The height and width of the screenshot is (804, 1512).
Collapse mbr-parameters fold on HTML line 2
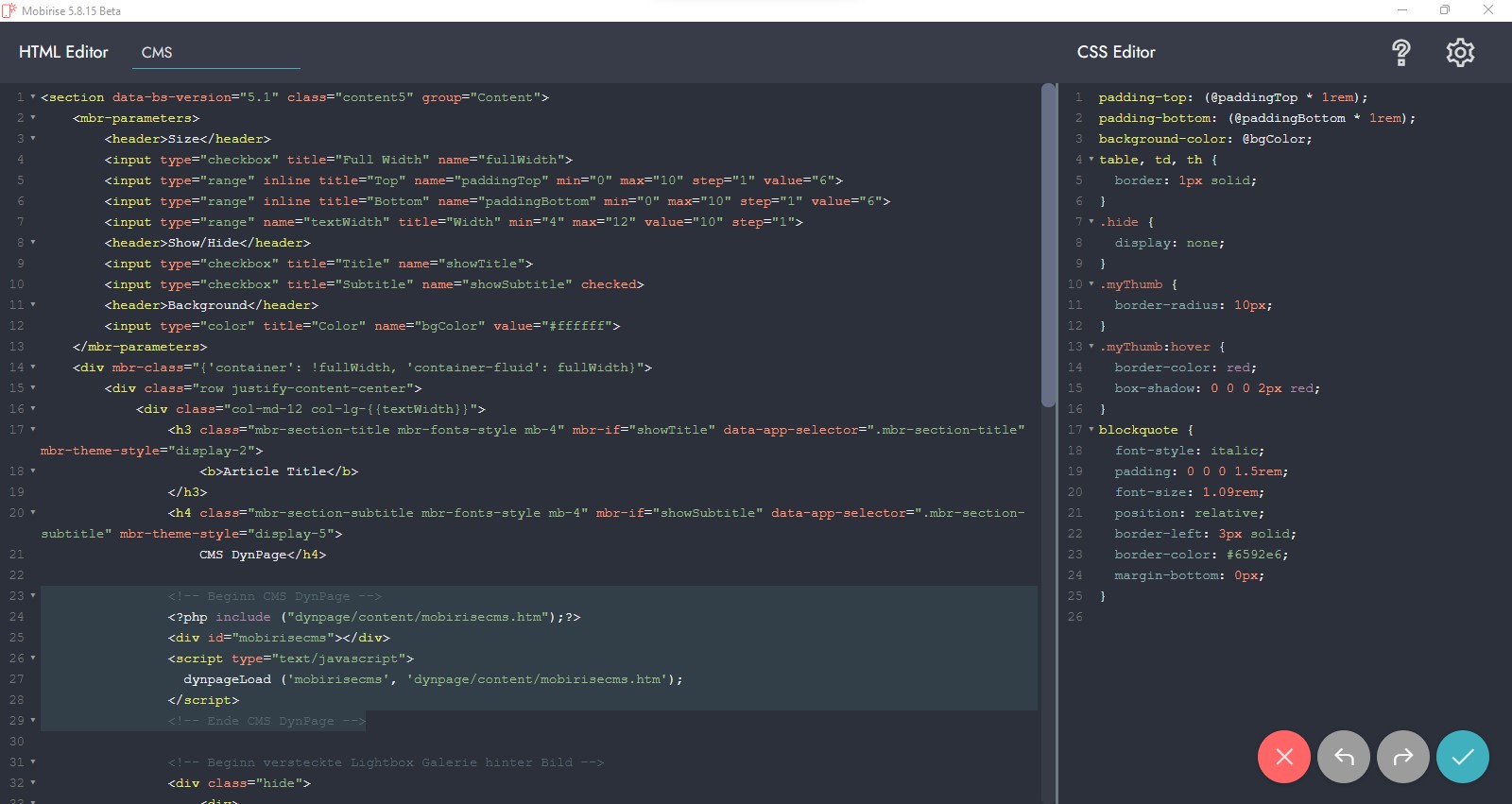point(33,118)
